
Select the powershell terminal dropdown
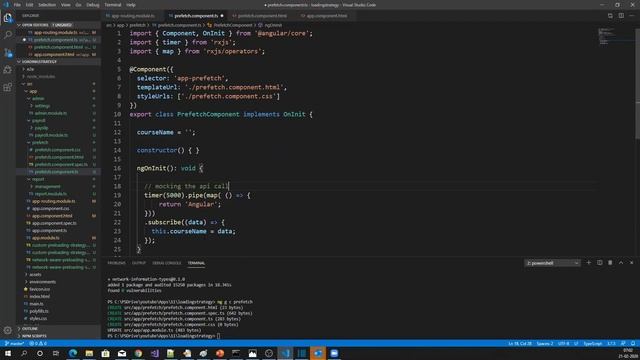(552, 263)
